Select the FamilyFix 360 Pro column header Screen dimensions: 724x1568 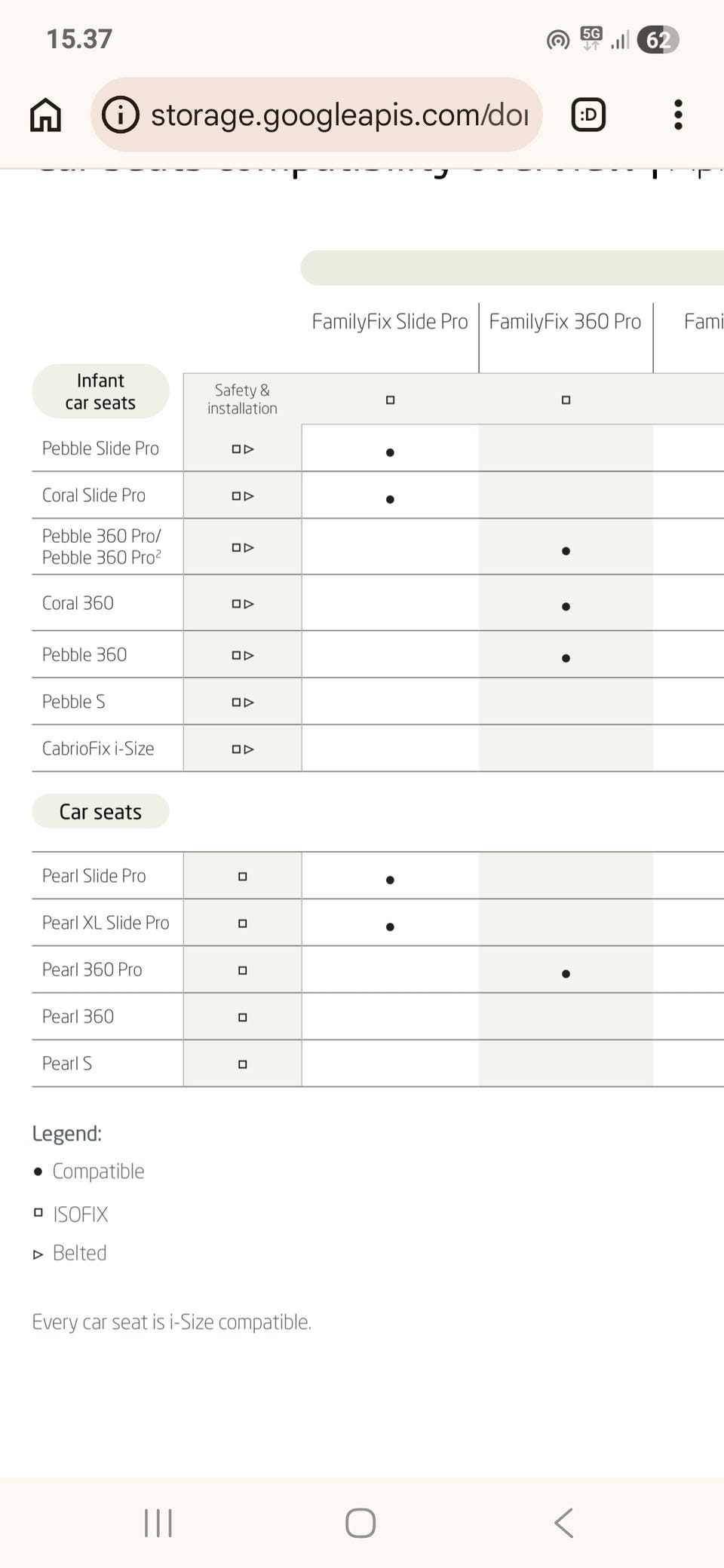pyautogui.click(x=565, y=322)
